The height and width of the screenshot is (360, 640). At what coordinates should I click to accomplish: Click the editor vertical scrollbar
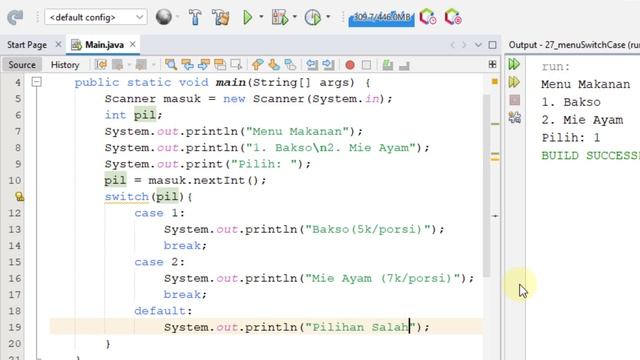click(486, 186)
